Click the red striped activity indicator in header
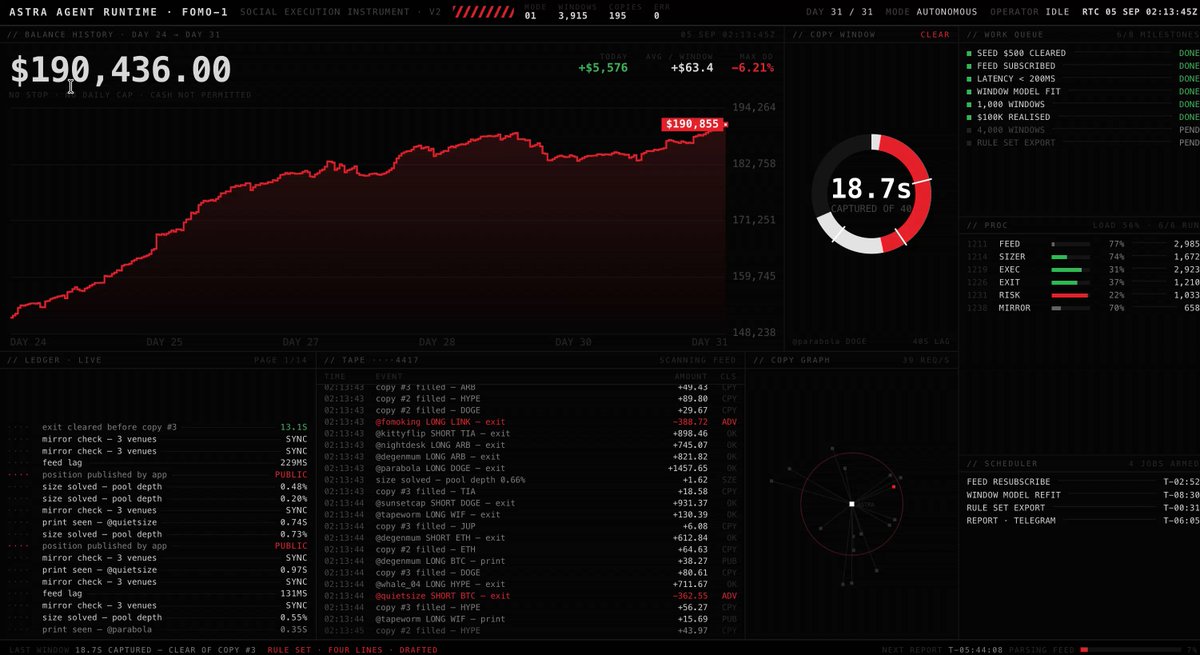This screenshot has width=1200, height=655. pos(482,13)
